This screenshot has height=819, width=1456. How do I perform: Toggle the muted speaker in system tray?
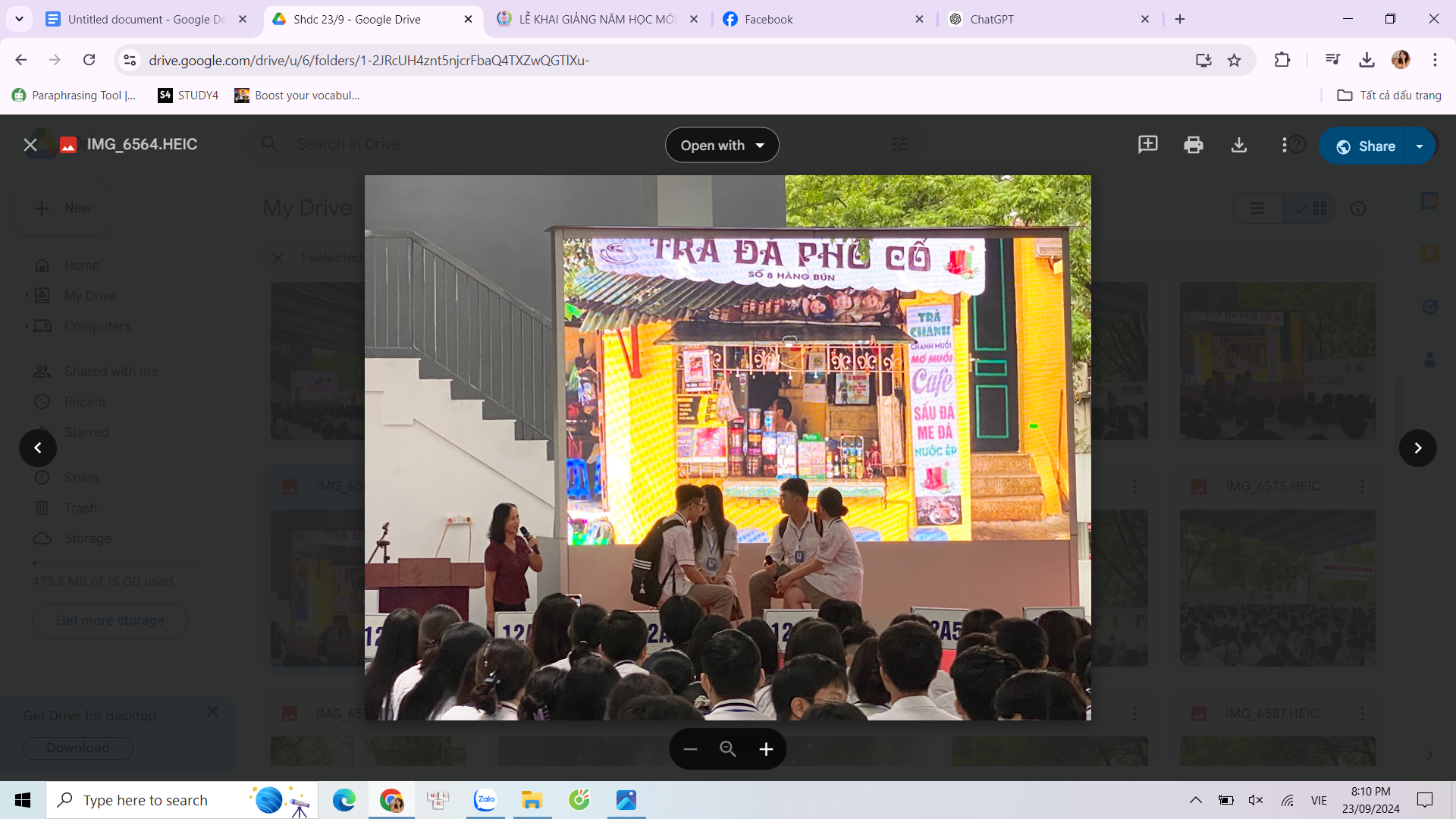point(1256,800)
